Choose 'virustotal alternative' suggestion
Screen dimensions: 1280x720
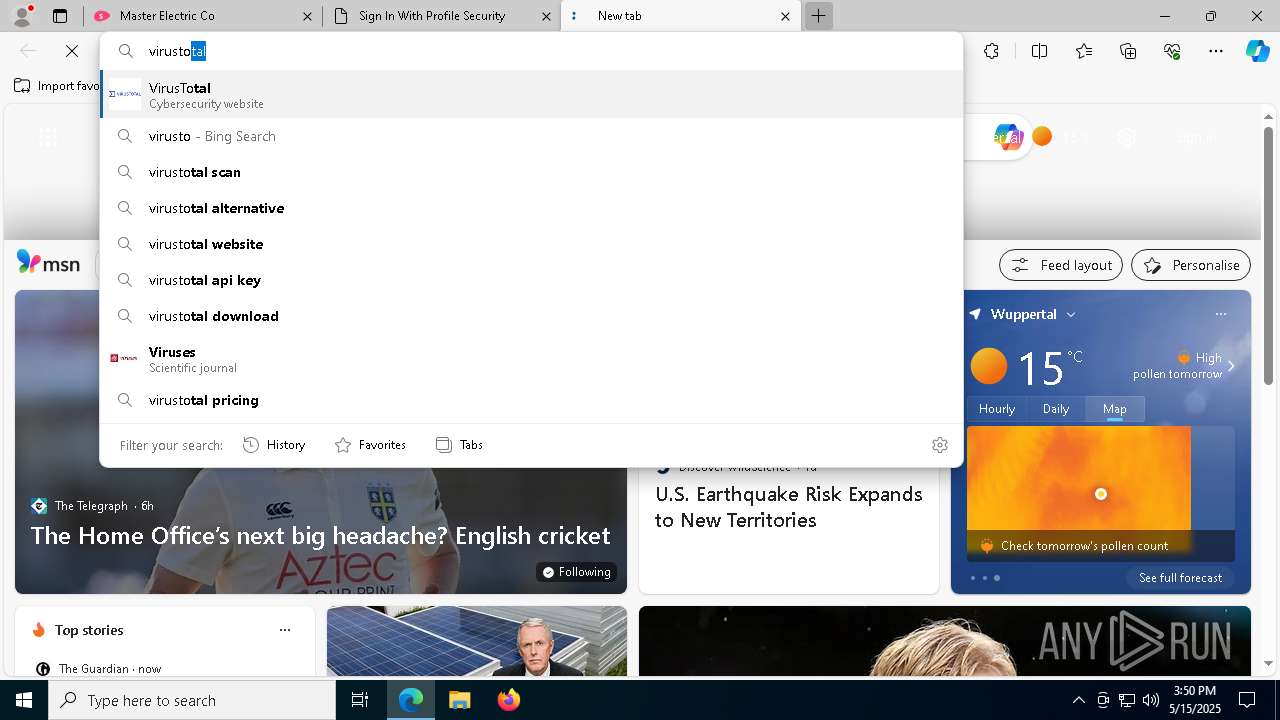[531, 208]
